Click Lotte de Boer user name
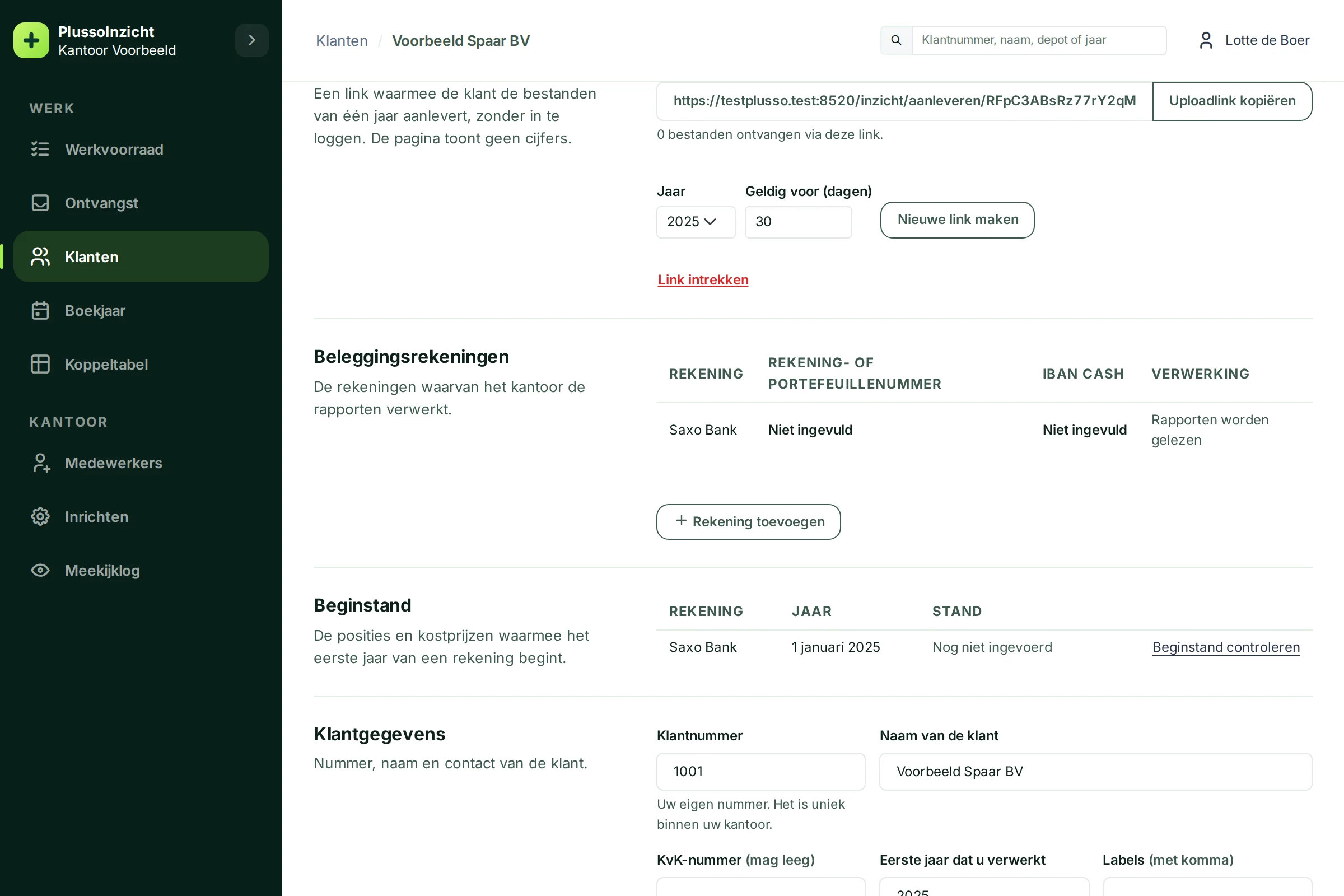 (1267, 40)
